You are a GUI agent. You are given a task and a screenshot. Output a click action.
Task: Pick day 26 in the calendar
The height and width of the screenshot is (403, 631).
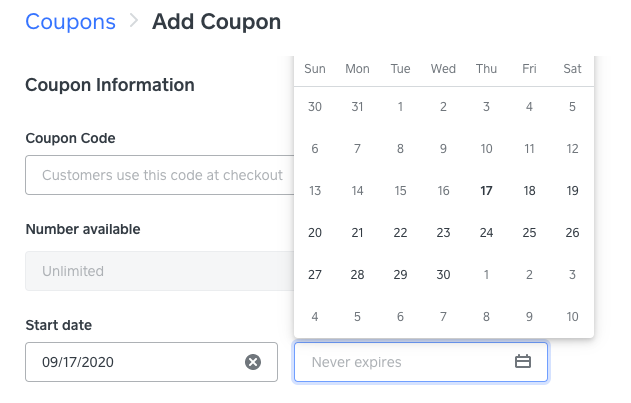coord(572,233)
